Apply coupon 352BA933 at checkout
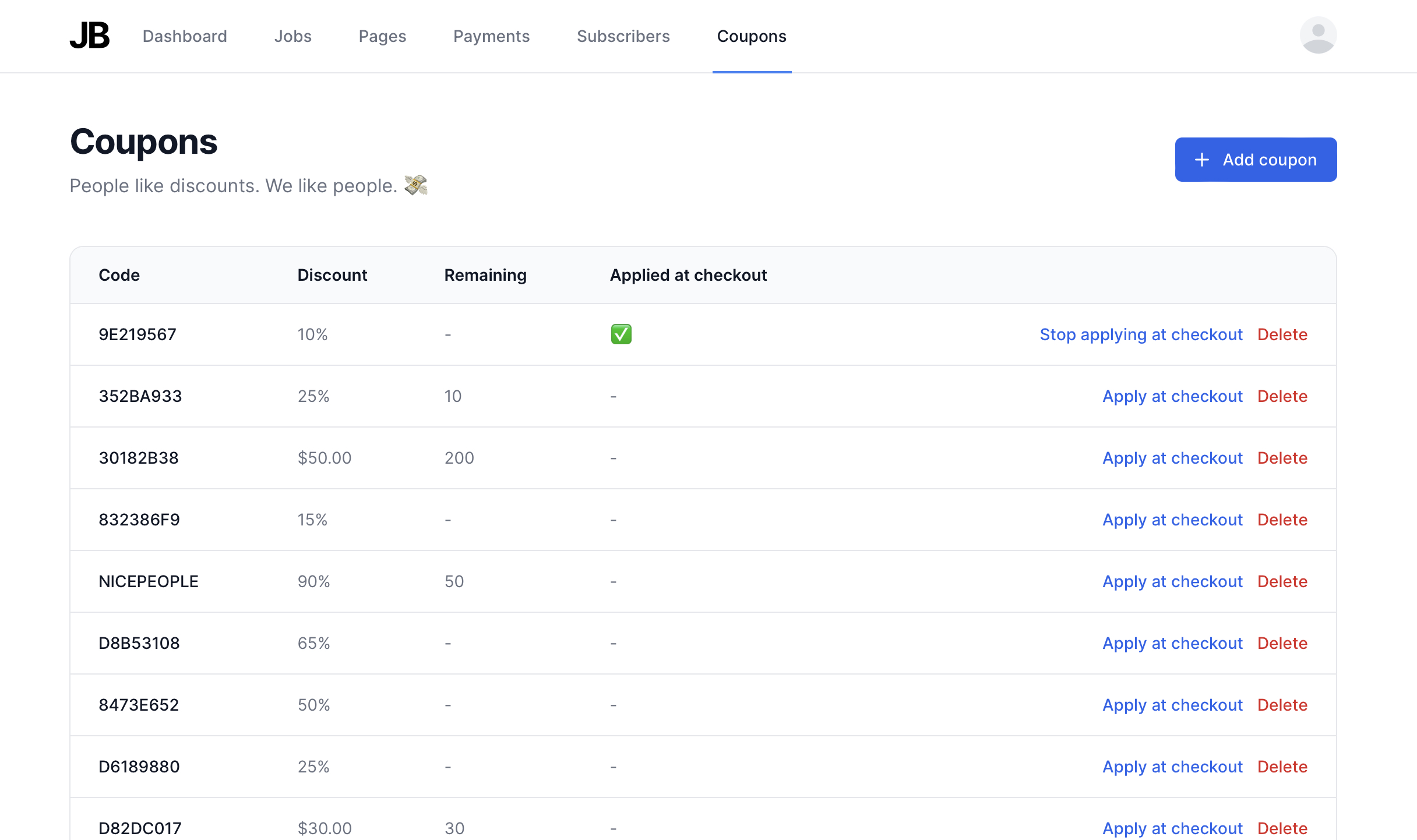The width and height of the screenshot is (1417, 840). [x=1172, y=396]
